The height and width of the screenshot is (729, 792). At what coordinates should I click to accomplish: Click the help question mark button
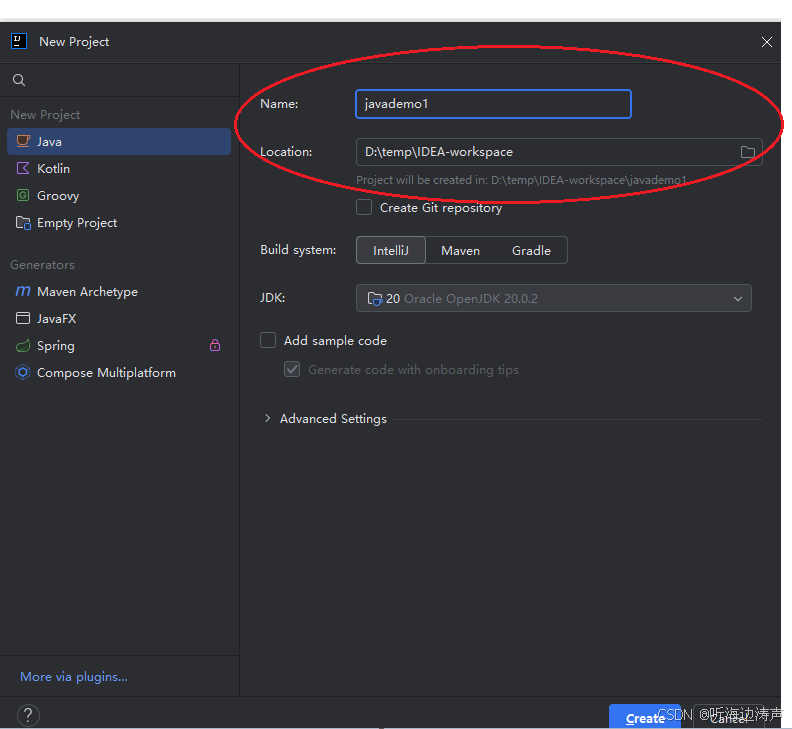click(x=28, y=715)
